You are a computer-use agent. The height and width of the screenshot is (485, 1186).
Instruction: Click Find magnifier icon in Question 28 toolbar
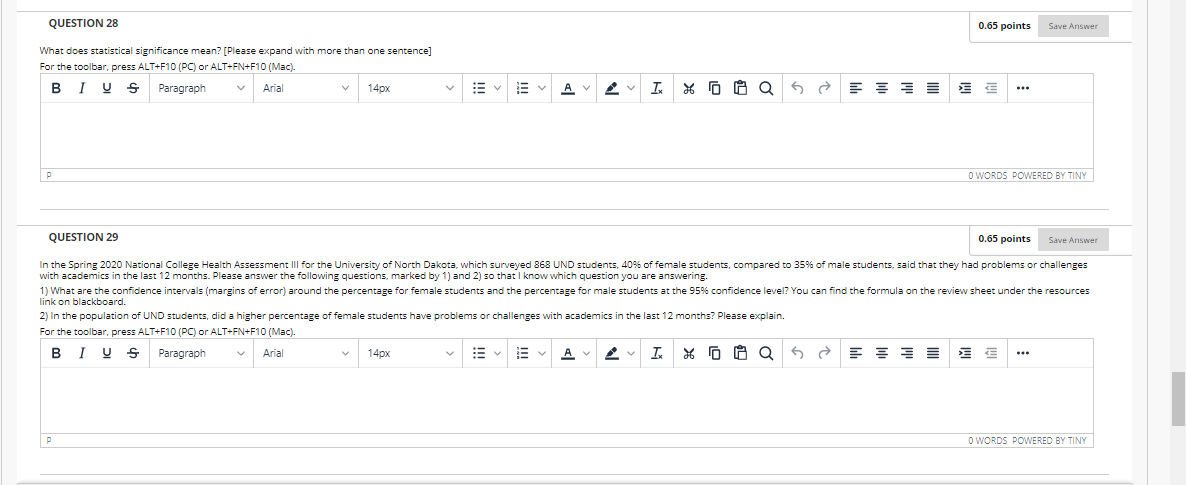coord(766,89)
